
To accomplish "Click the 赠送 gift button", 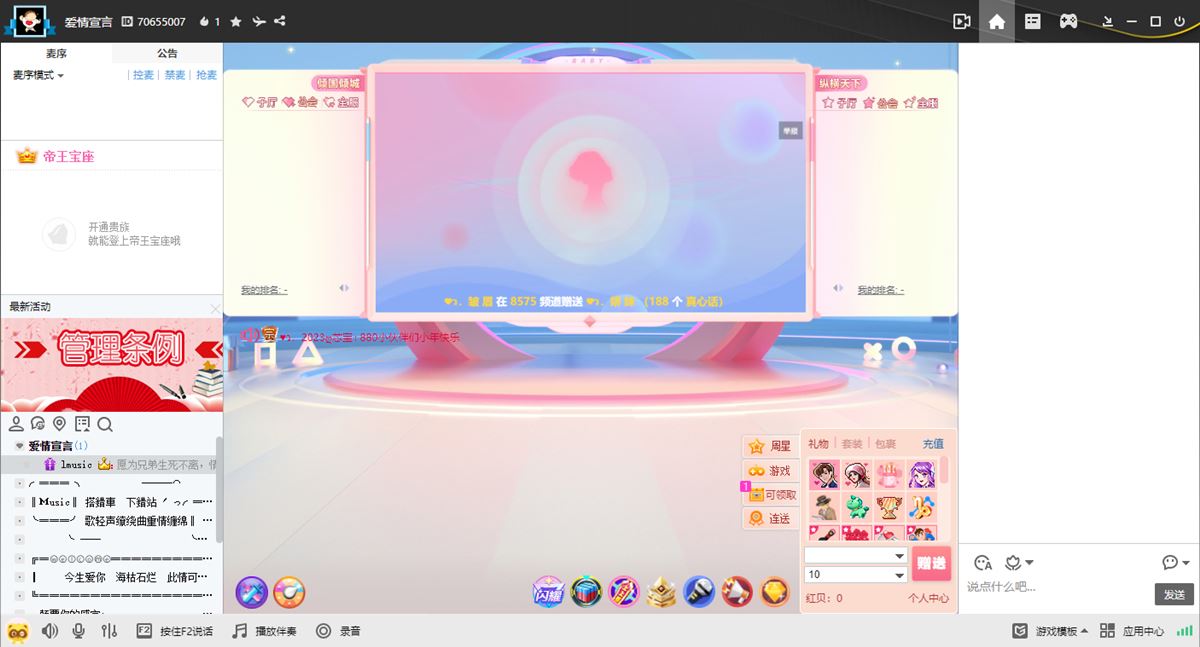I will 931,564.
